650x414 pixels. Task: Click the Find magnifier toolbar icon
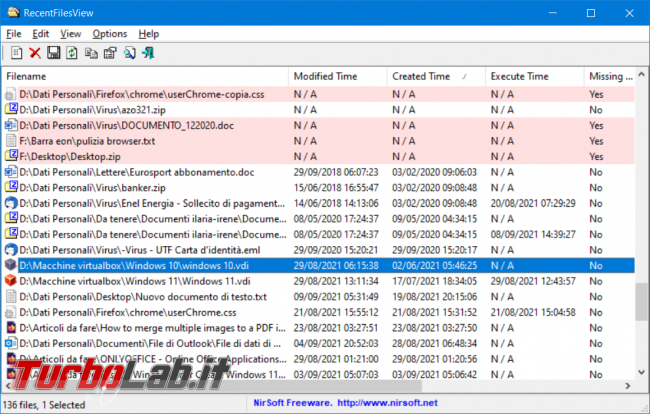pos(130,53)
